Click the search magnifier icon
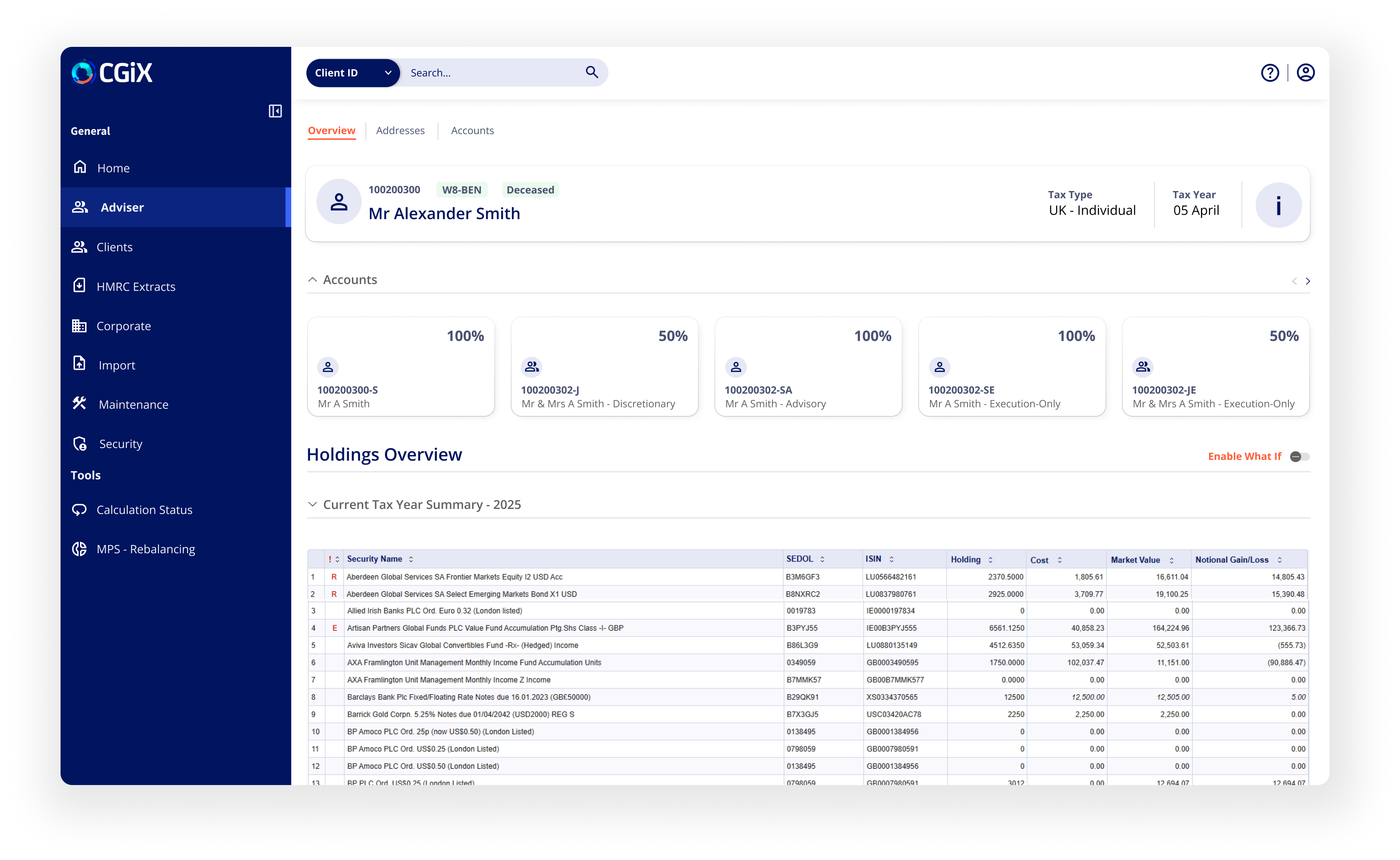 592,72
